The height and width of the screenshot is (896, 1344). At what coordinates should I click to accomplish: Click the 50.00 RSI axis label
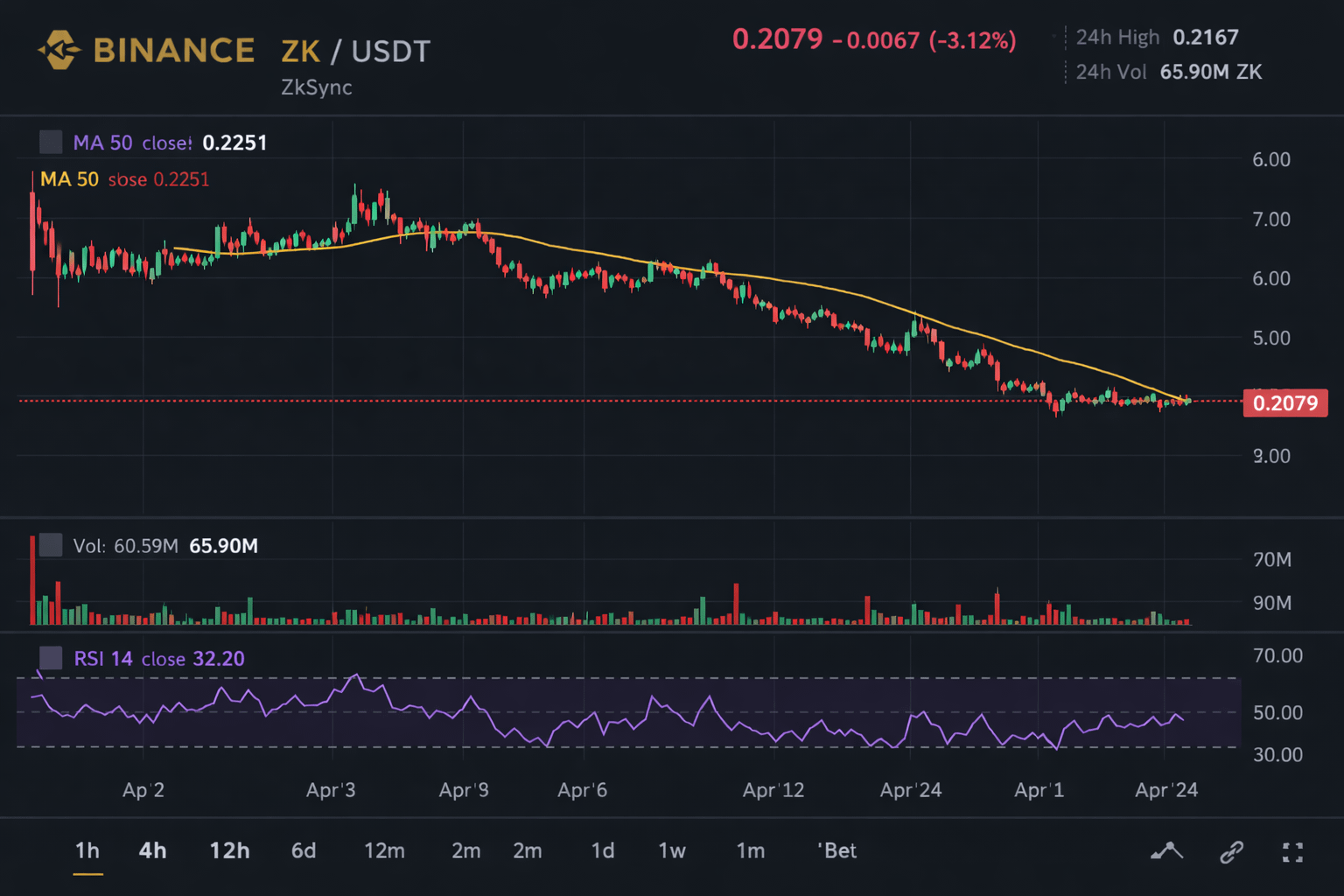1277,712
